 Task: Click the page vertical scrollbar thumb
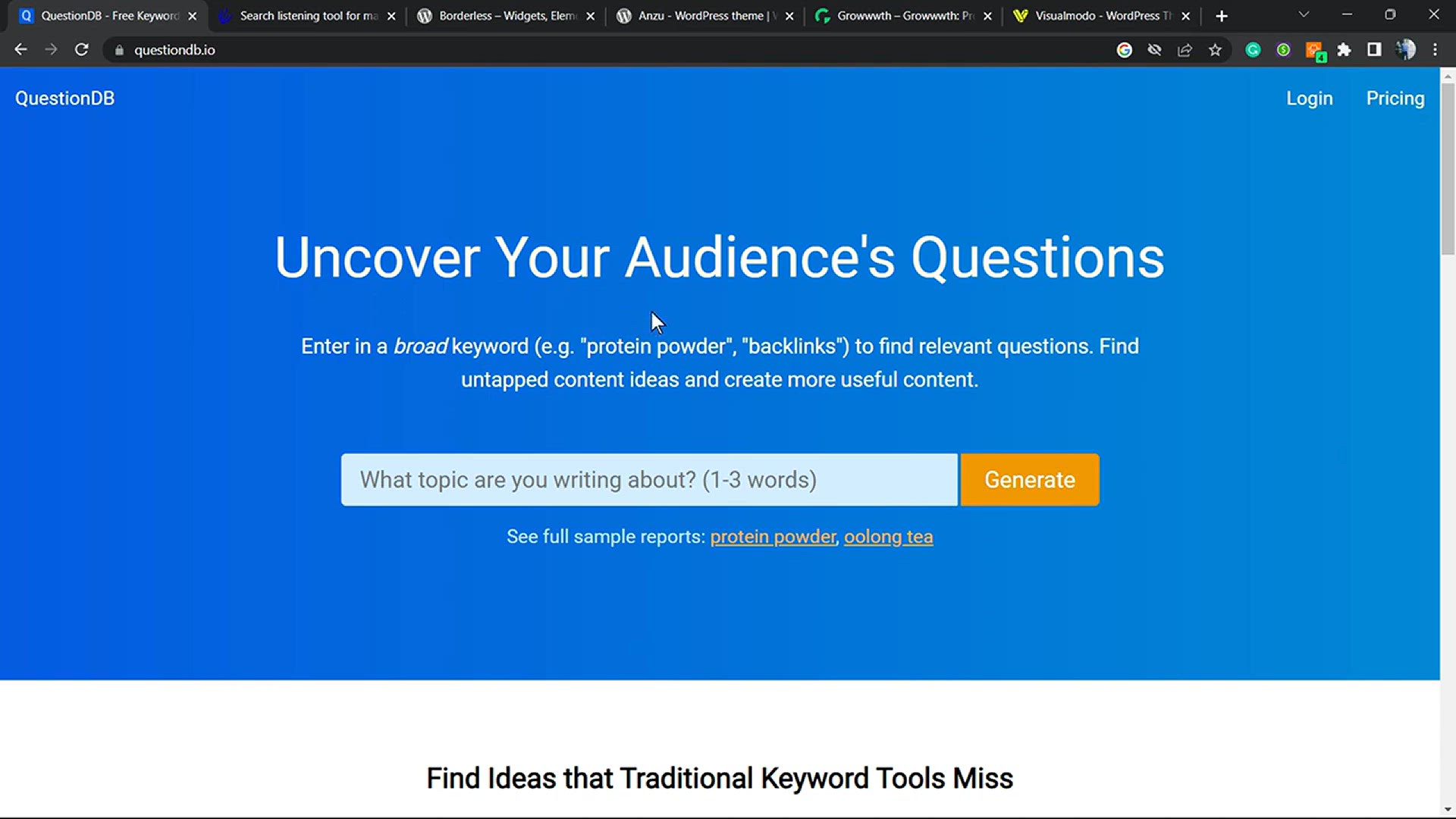(x=1448, y=169)
